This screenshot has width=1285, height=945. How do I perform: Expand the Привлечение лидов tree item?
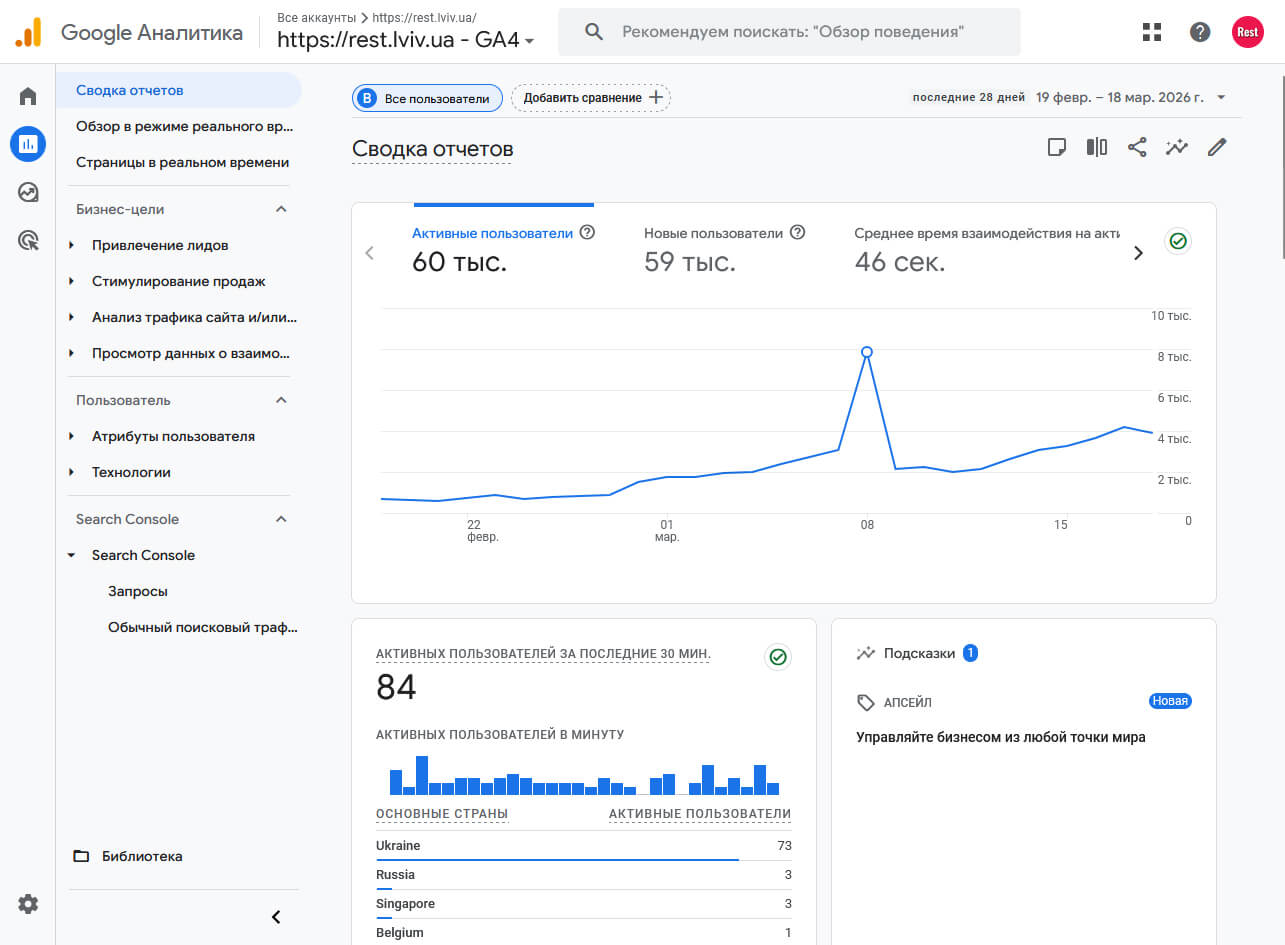coord(71,245)
